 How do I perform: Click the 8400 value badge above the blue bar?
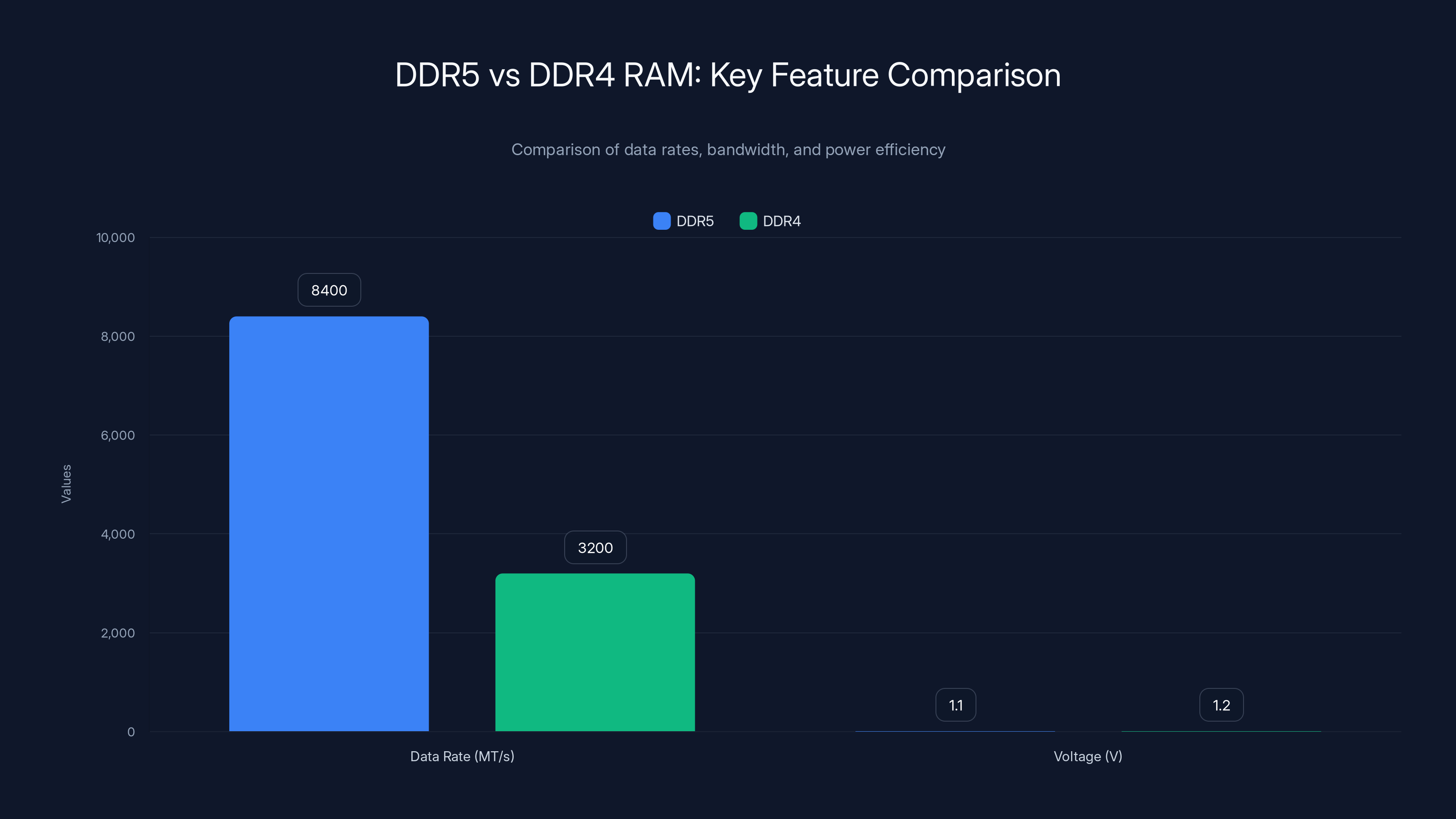point(329,290)
